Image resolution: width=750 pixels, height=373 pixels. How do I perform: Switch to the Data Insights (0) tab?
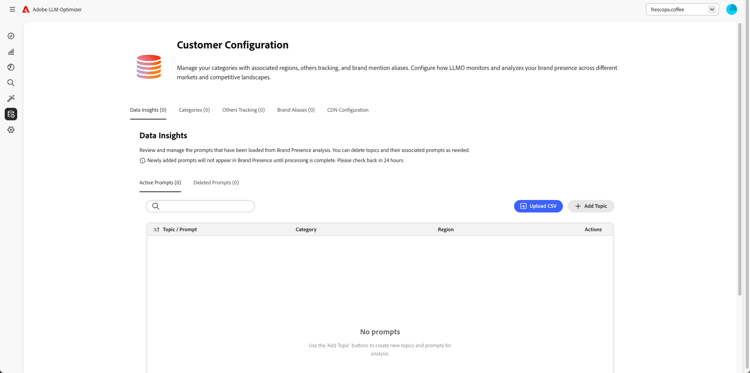[148, 110]
